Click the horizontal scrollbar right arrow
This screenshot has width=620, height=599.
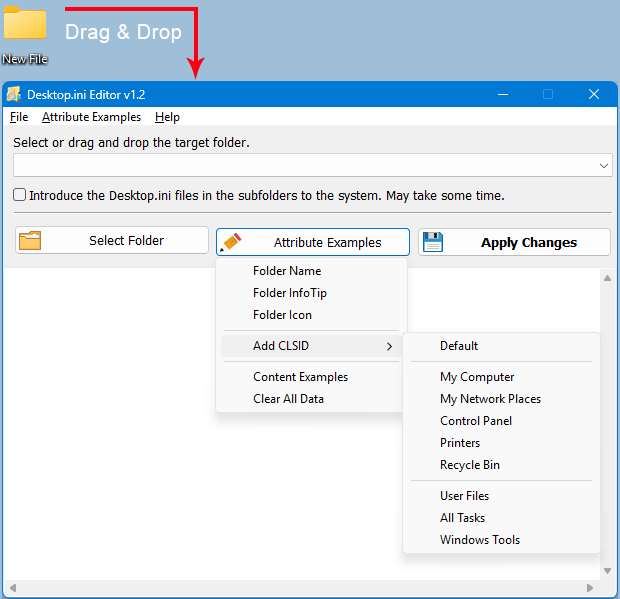pyautogui.click(x=590, y=587)
